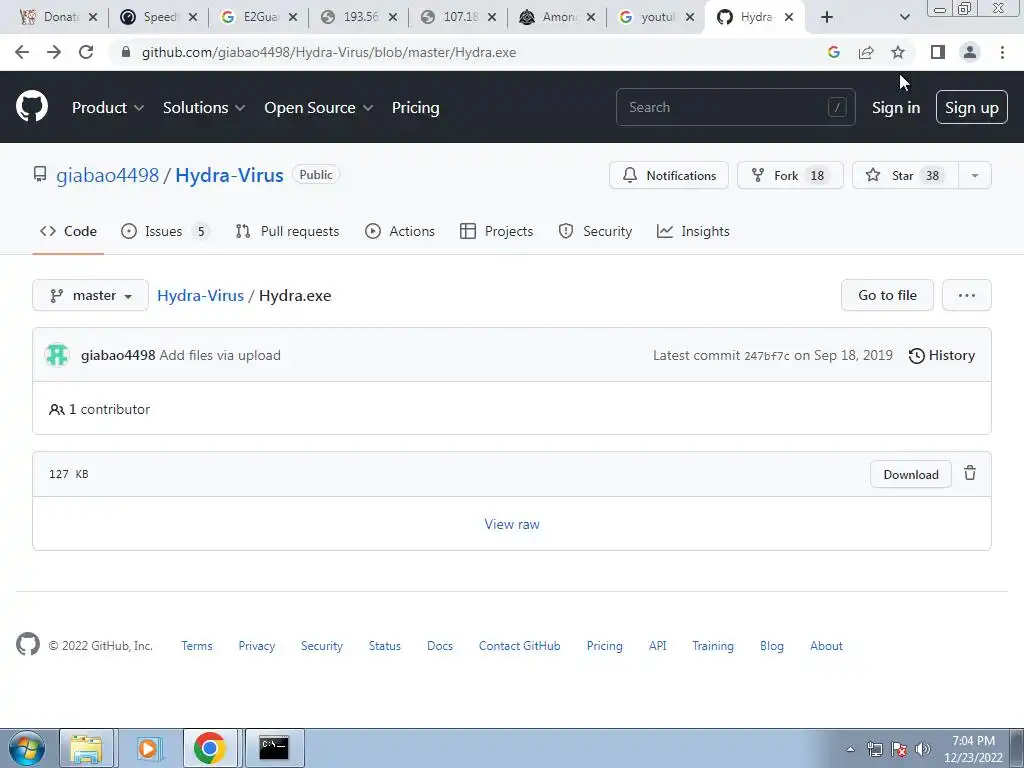Open a new browser tab
Viewport: 1024px width, 768px height.
click(827, 17)
